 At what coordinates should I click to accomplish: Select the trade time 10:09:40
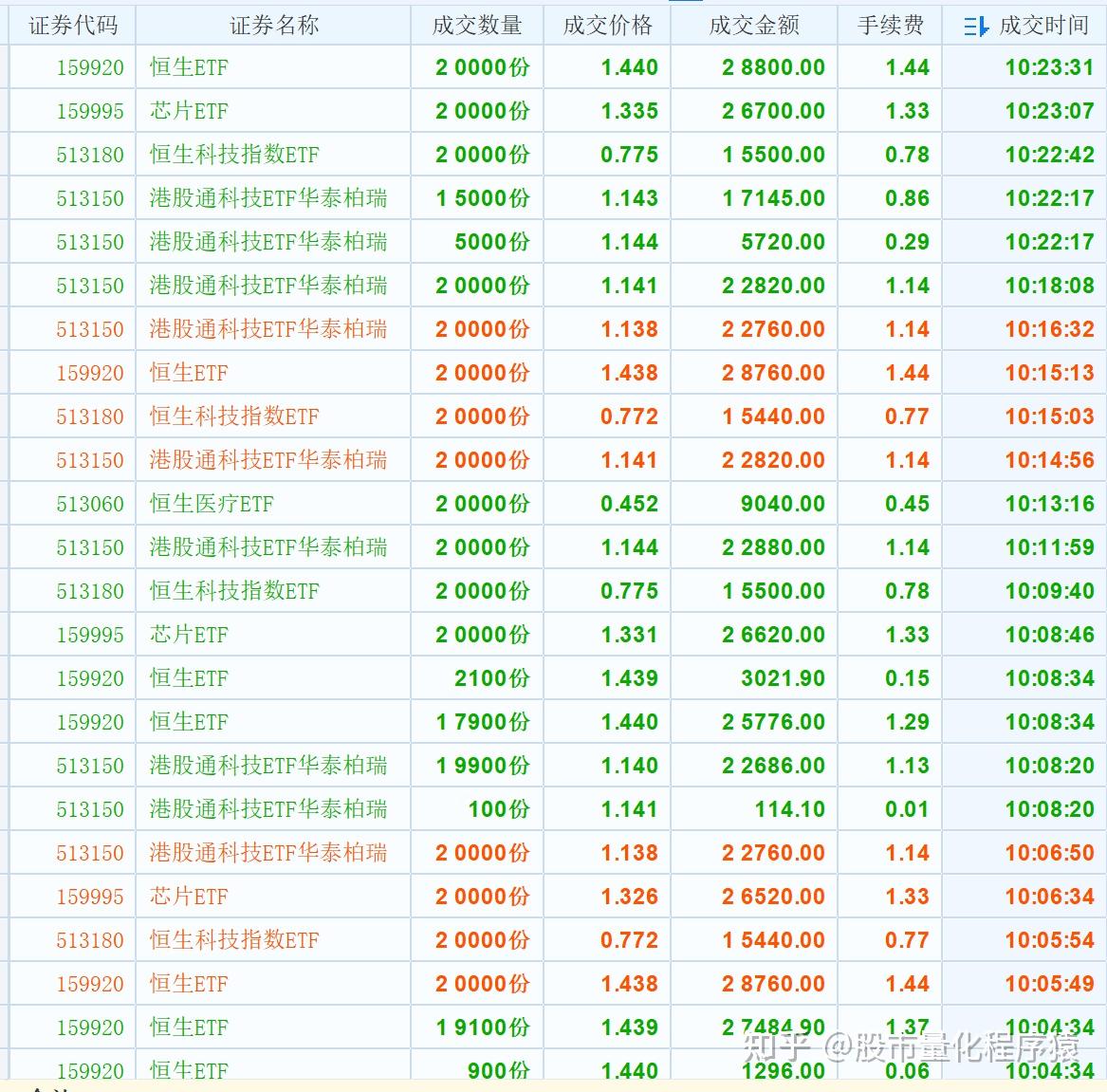coord(1049,591)
